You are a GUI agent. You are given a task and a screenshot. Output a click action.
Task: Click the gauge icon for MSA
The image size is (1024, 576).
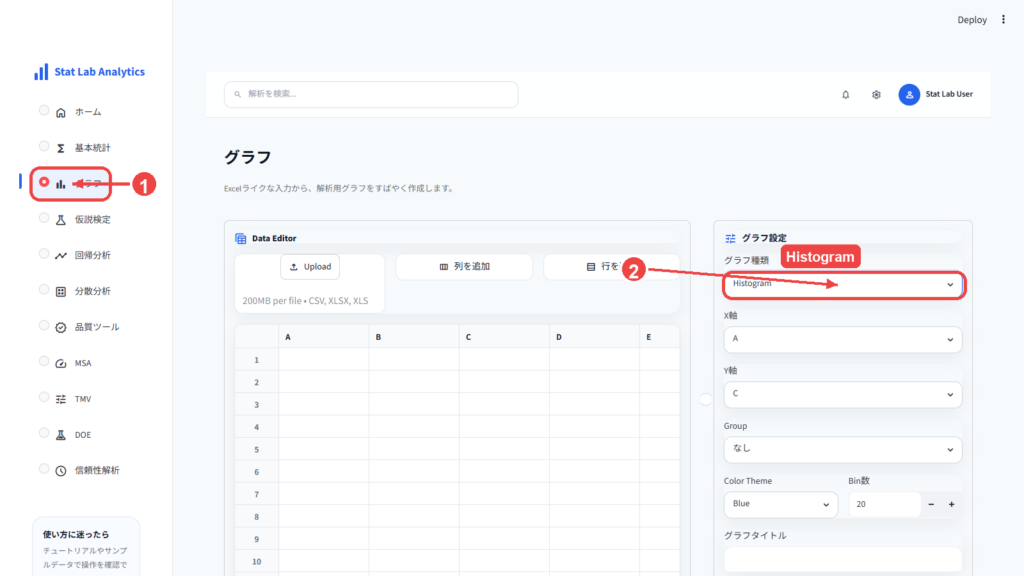61,363
